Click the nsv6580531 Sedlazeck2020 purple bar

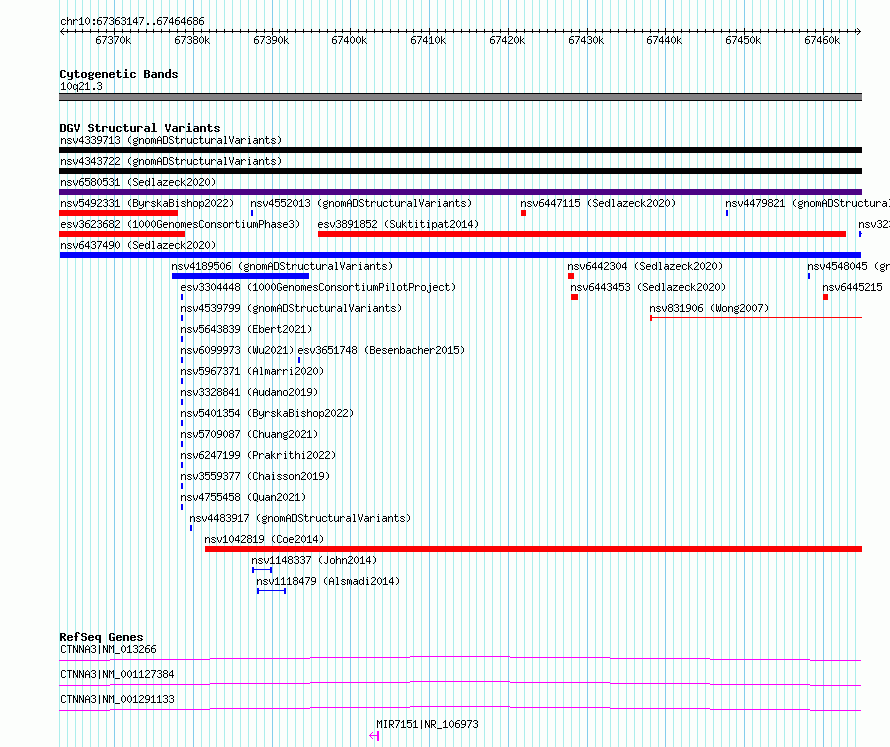click(460, 192)
